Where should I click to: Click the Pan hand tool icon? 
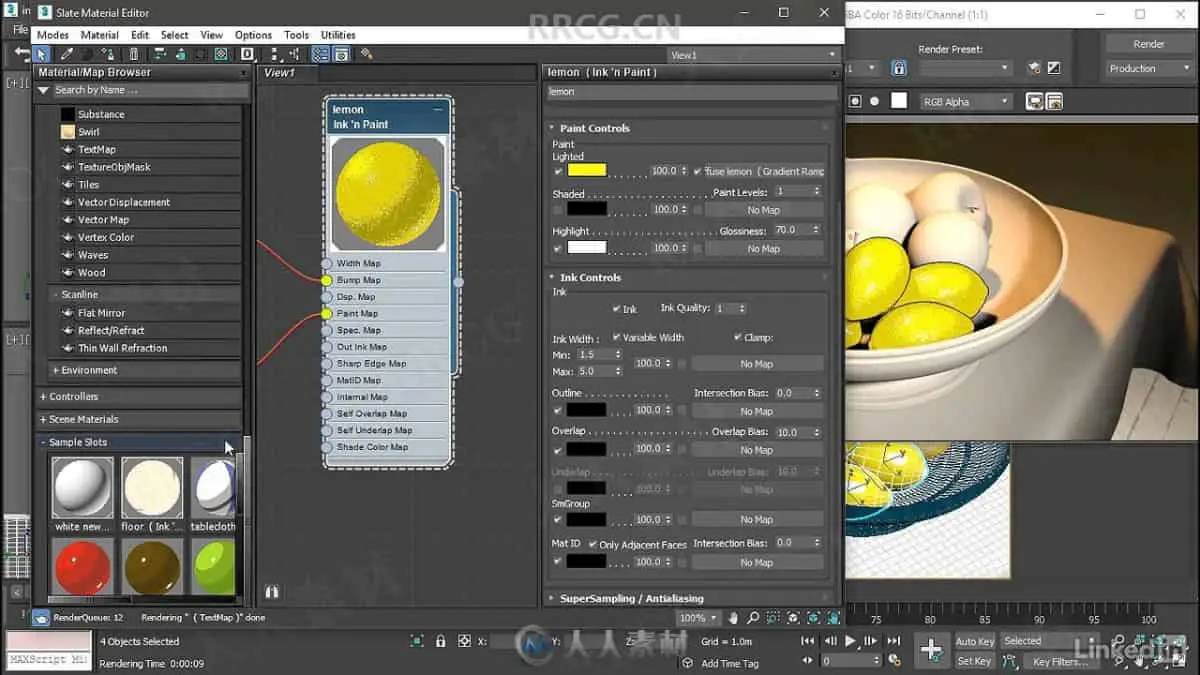[x=733, y=618]
